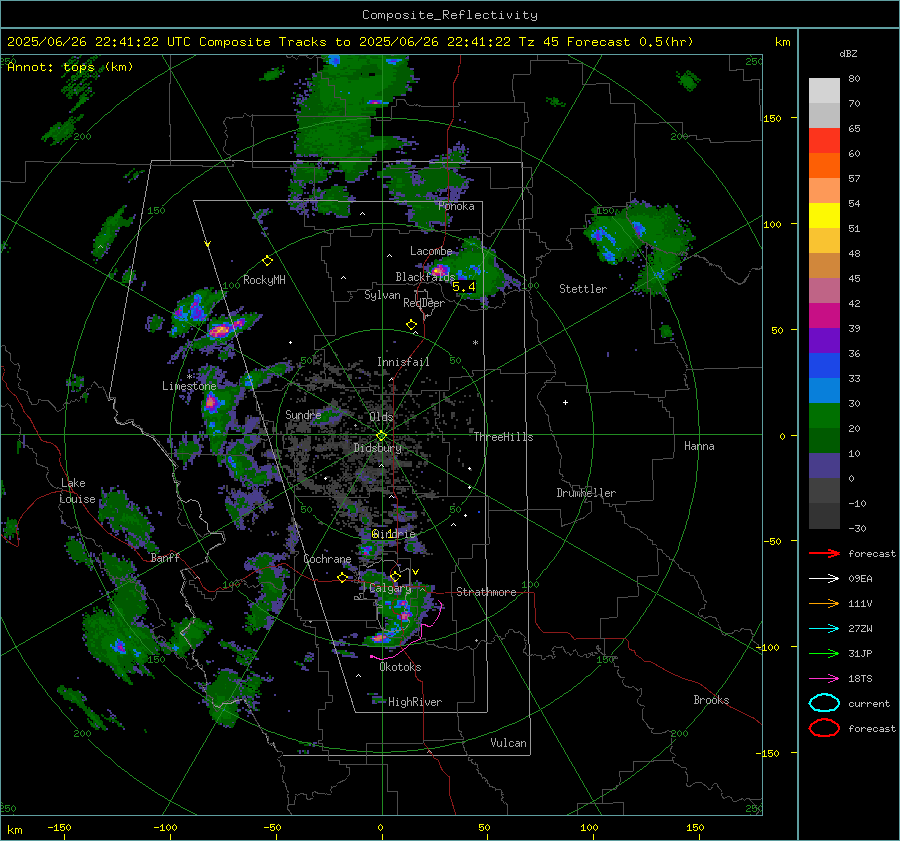Click the Olds town label
Viewport: 900px width, 841px height.
point(381,417)
